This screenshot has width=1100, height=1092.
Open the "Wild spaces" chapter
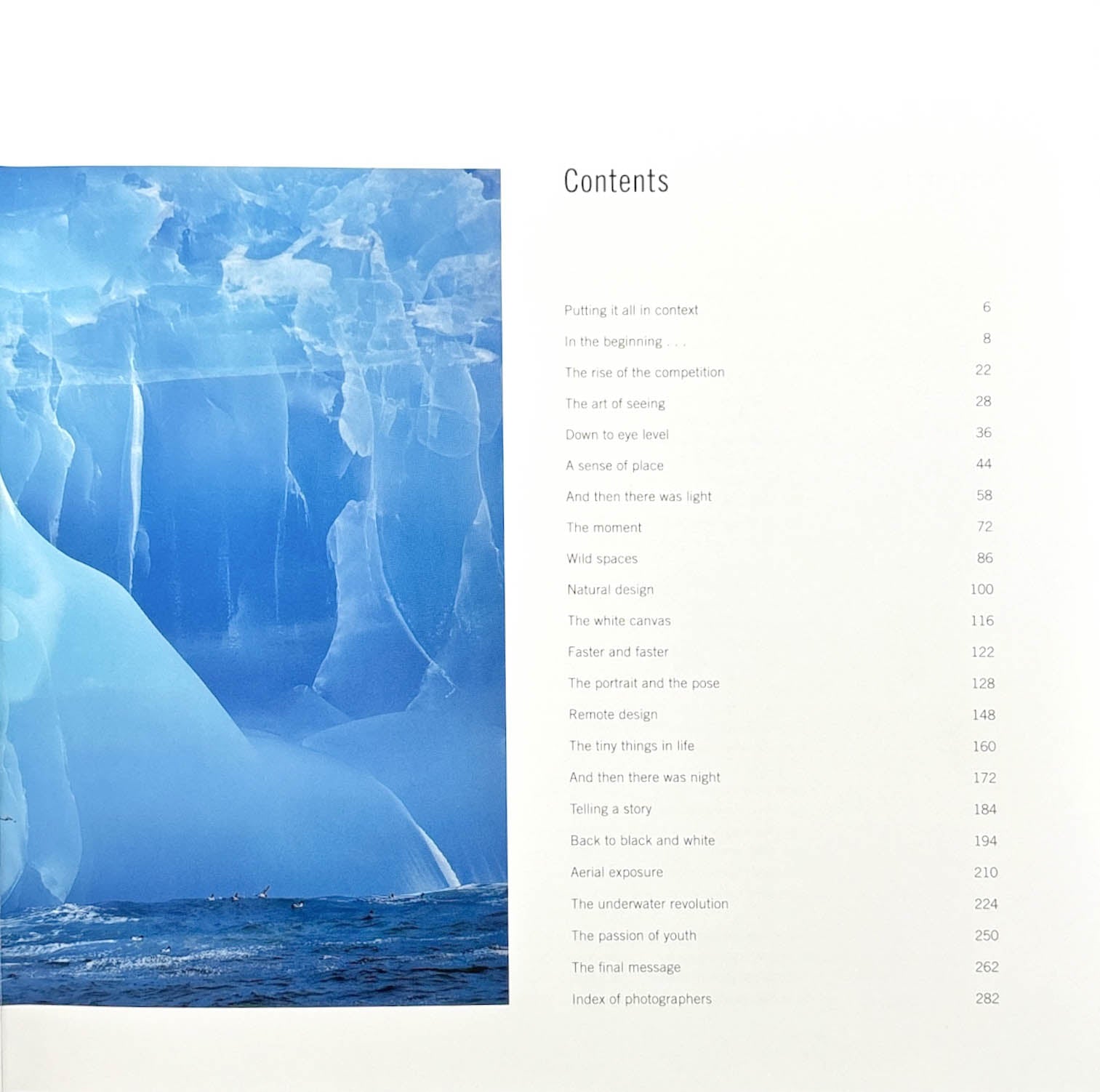[x=601, y=559]
